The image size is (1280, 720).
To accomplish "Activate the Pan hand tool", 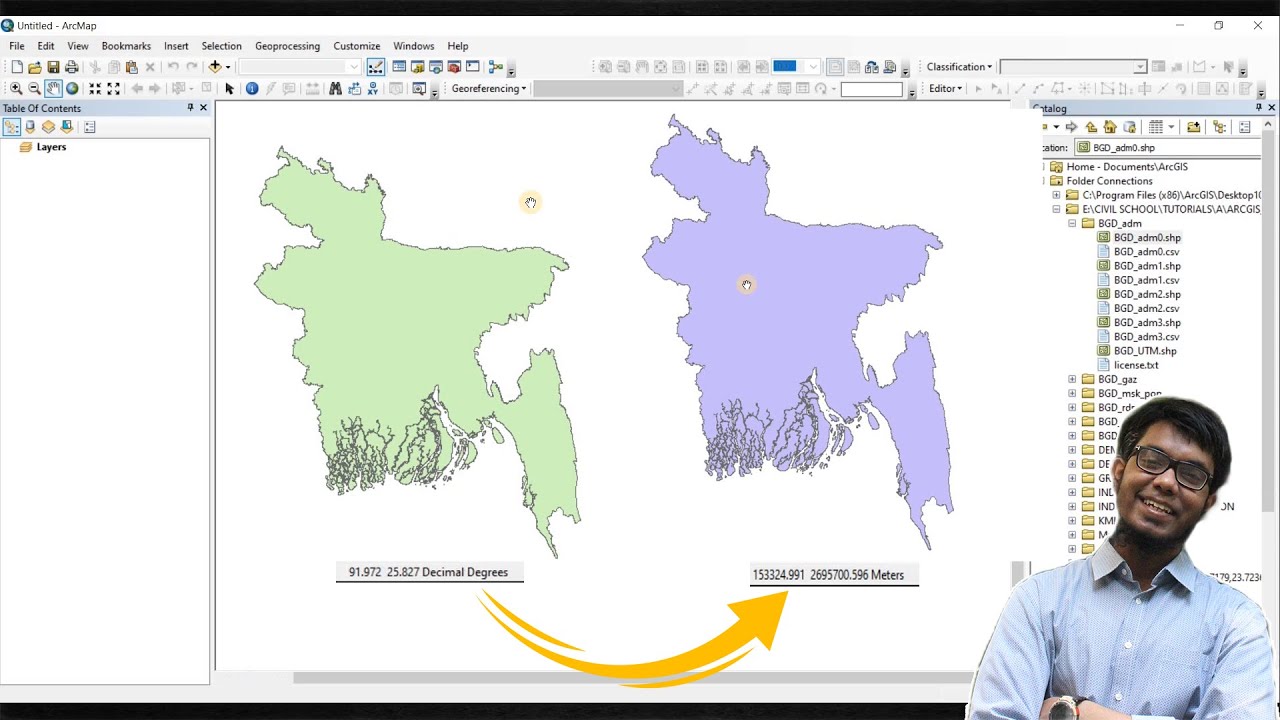I will 53,89.
